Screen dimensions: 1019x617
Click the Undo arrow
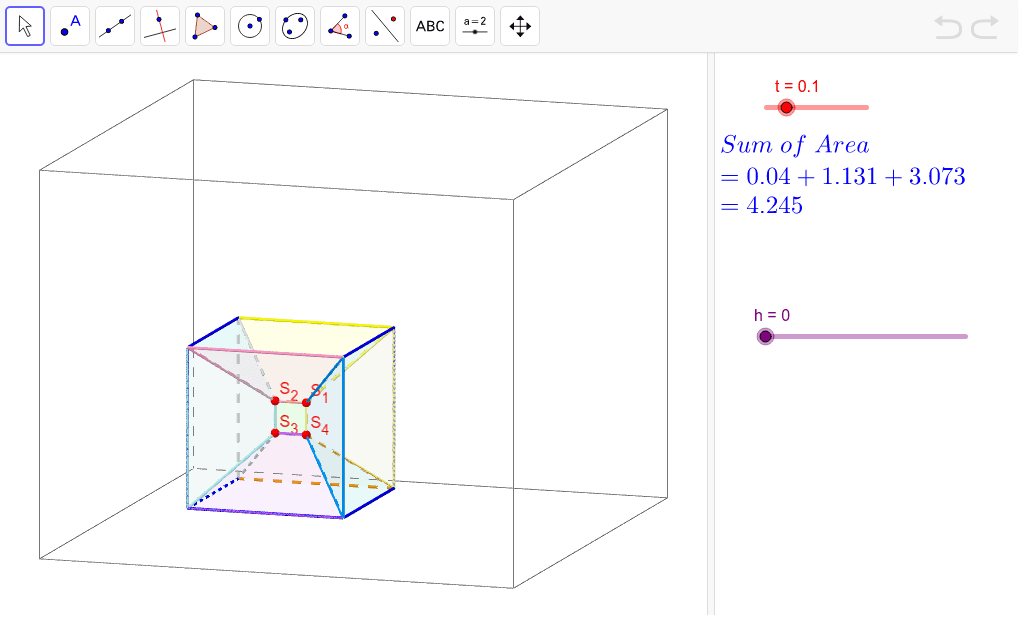948,29
